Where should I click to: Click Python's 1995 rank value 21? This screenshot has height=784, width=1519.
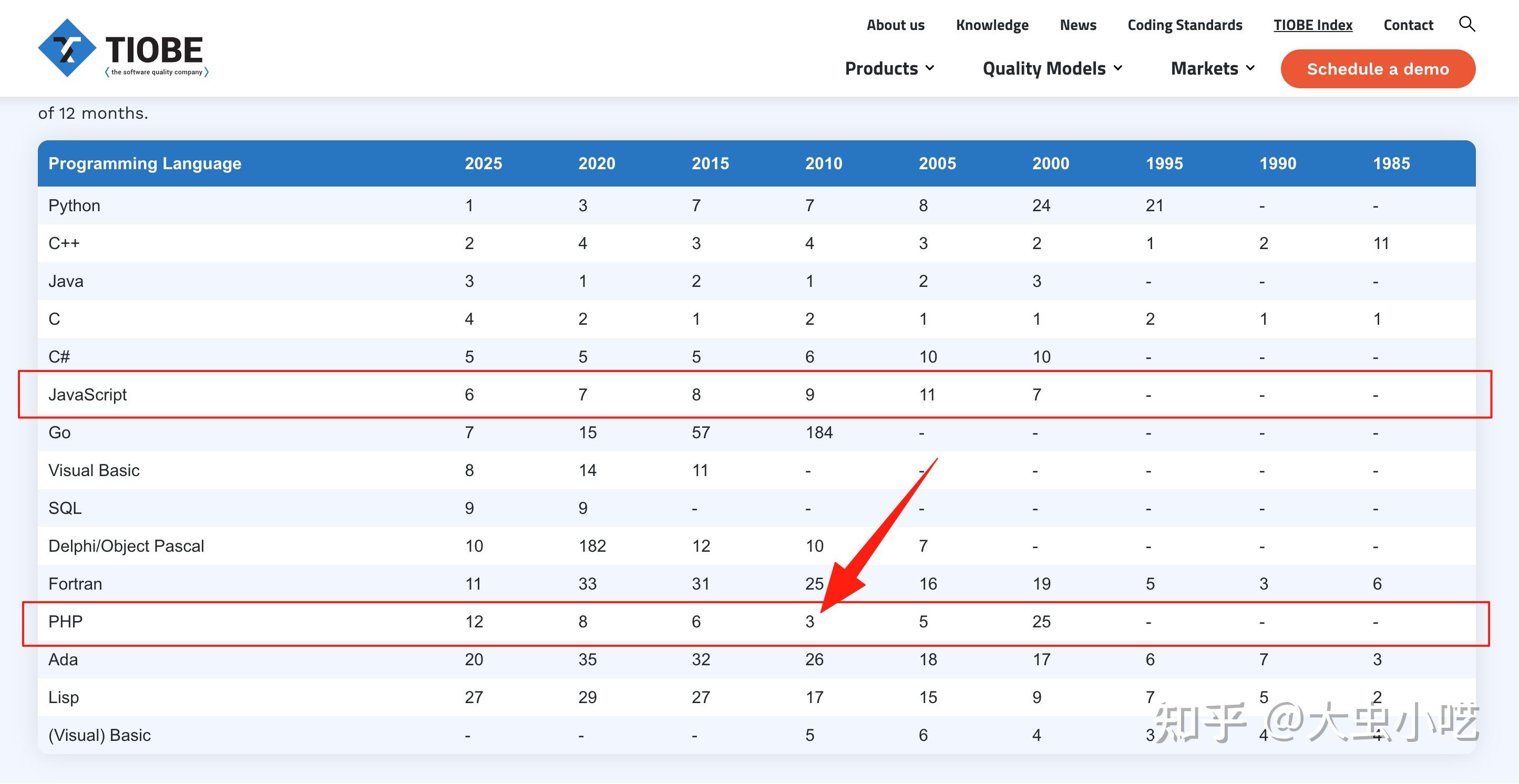coord(1155,206)
